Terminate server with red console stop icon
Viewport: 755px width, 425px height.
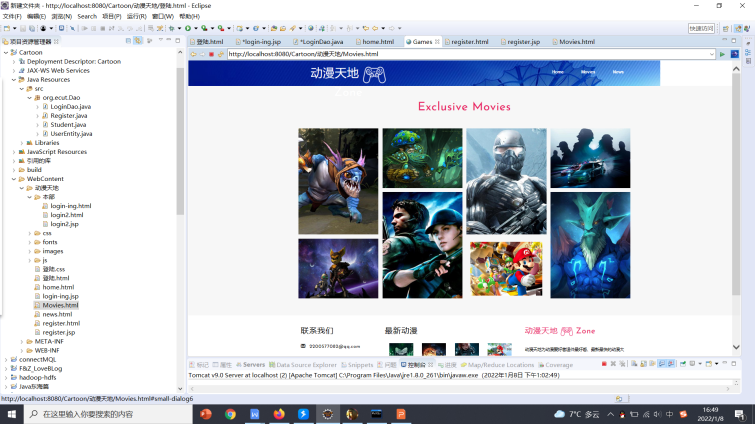604,364
